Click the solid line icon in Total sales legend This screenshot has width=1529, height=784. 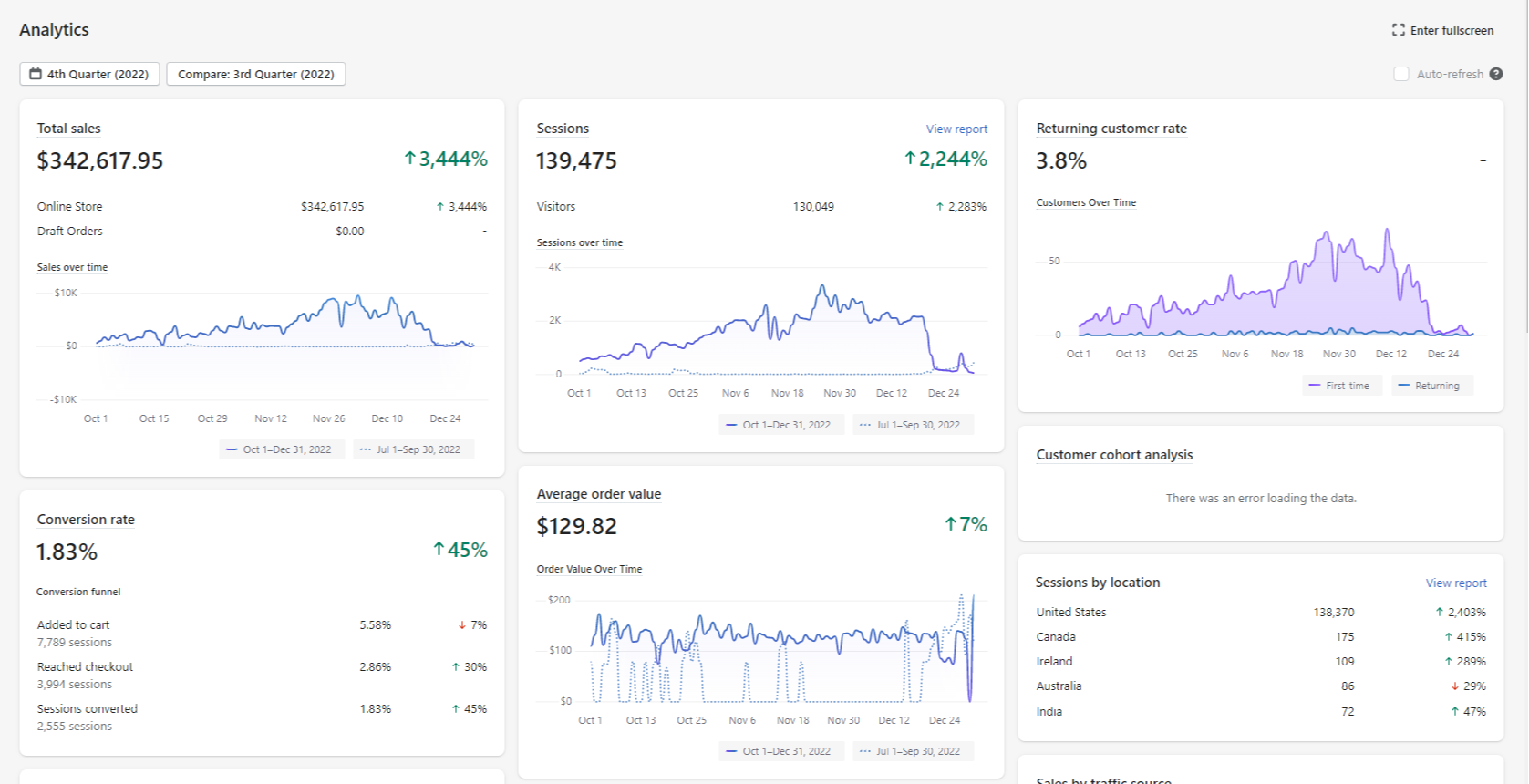[232, 449]
